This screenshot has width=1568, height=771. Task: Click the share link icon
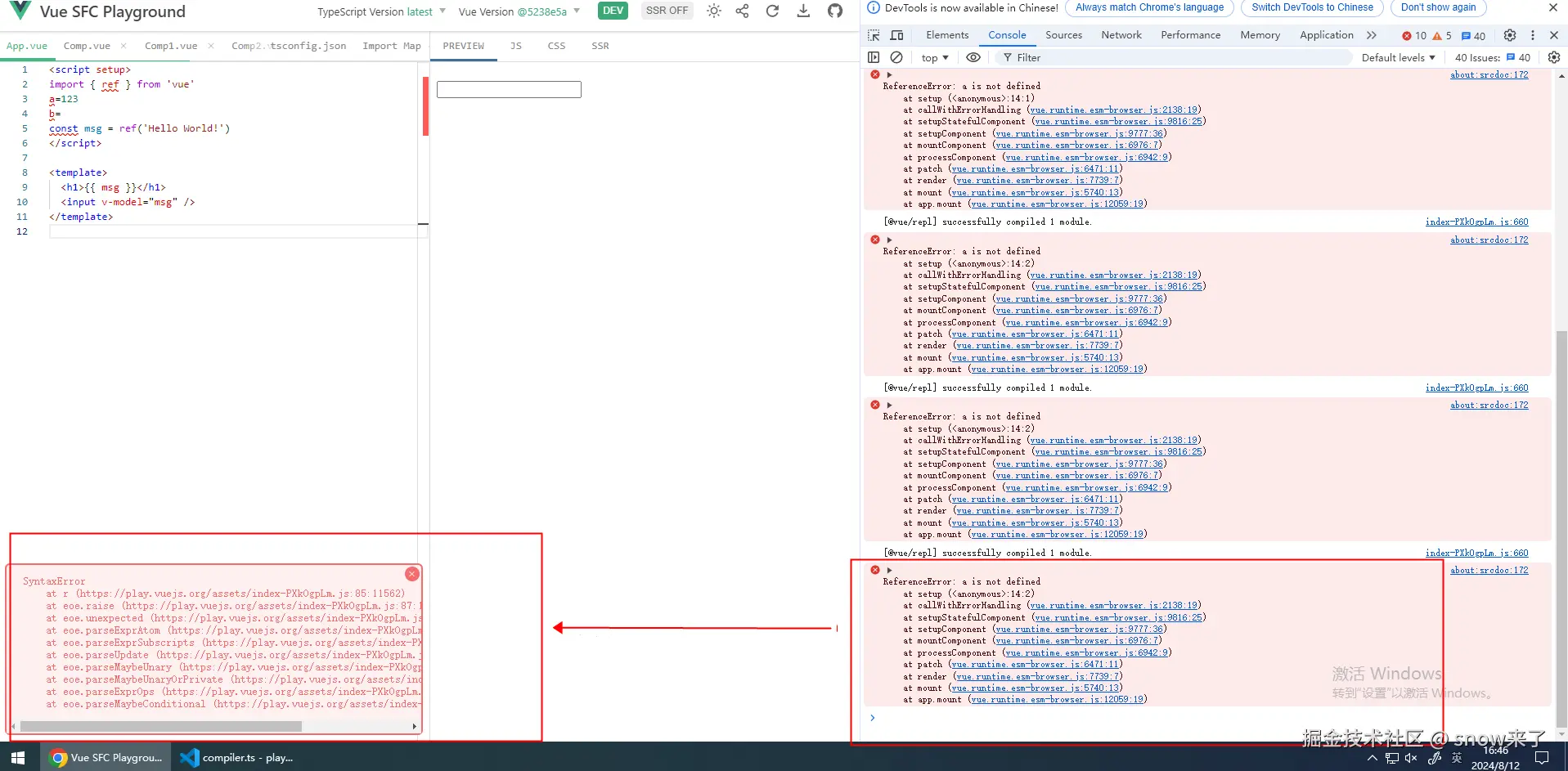[742, 11]
